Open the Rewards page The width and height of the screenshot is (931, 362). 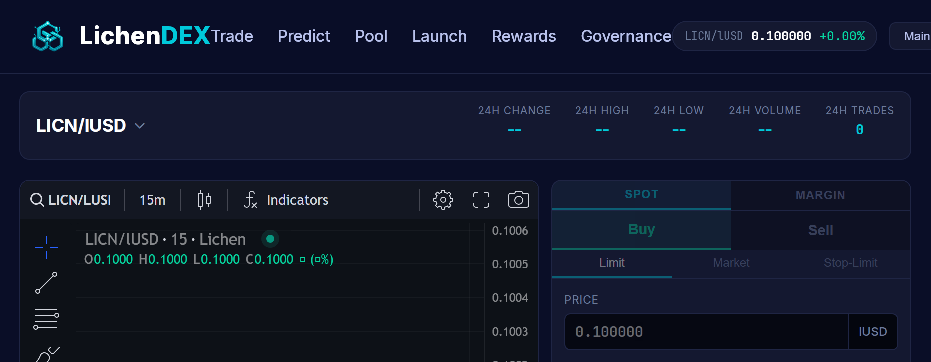click(x=524, y=36)
